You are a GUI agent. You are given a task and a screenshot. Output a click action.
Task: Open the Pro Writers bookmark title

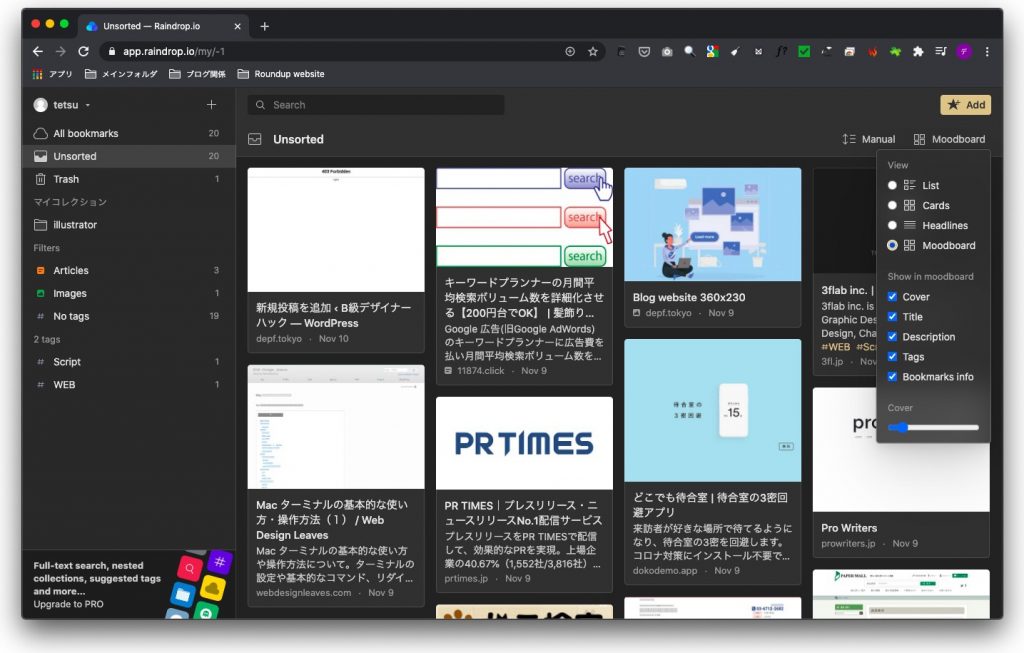pos(849,528)
